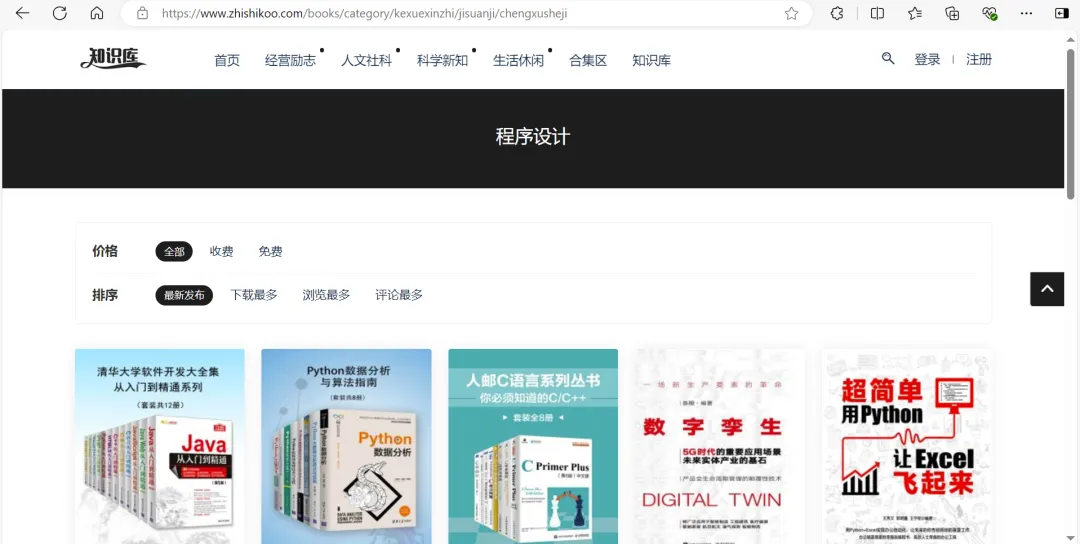Open the Python数据分析与算法指南 book cover
The width and height of the screenshot is (1080, 544).
346,446
